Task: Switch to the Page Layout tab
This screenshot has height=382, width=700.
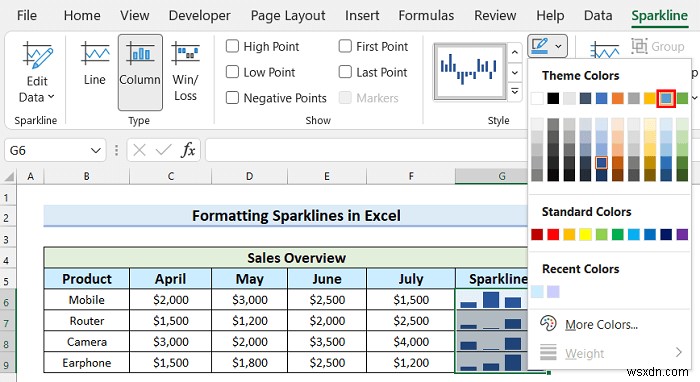Action: [x=288, y=16]
